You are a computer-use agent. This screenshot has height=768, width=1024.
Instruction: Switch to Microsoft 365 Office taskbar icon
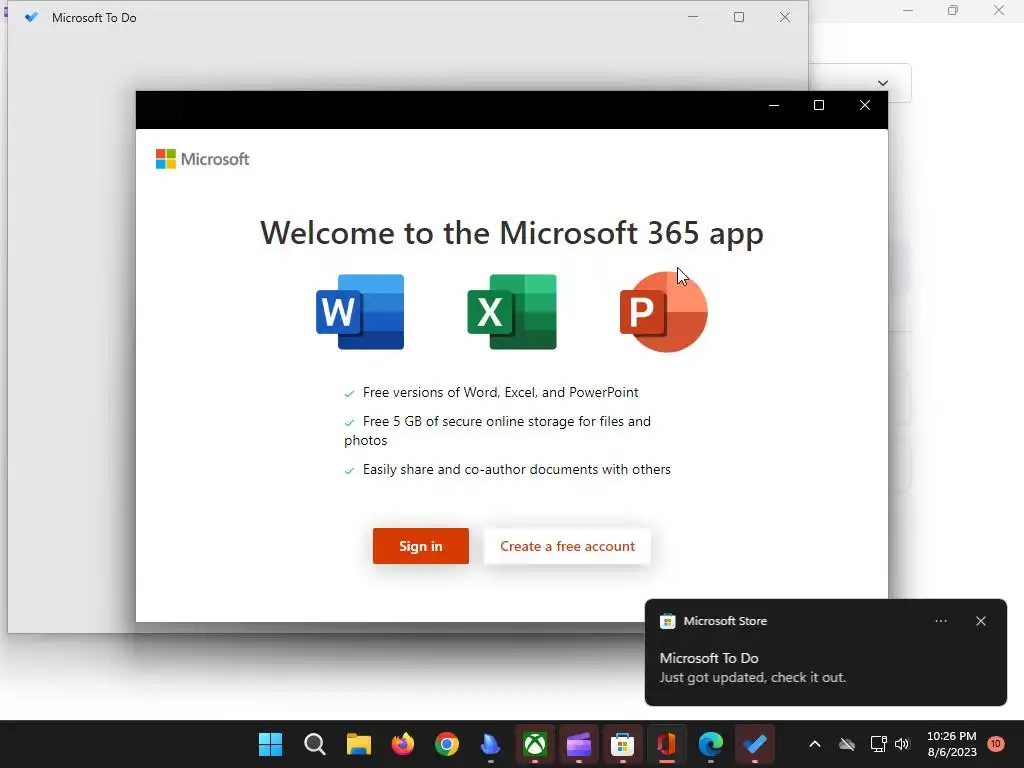[x=667, y=744]
